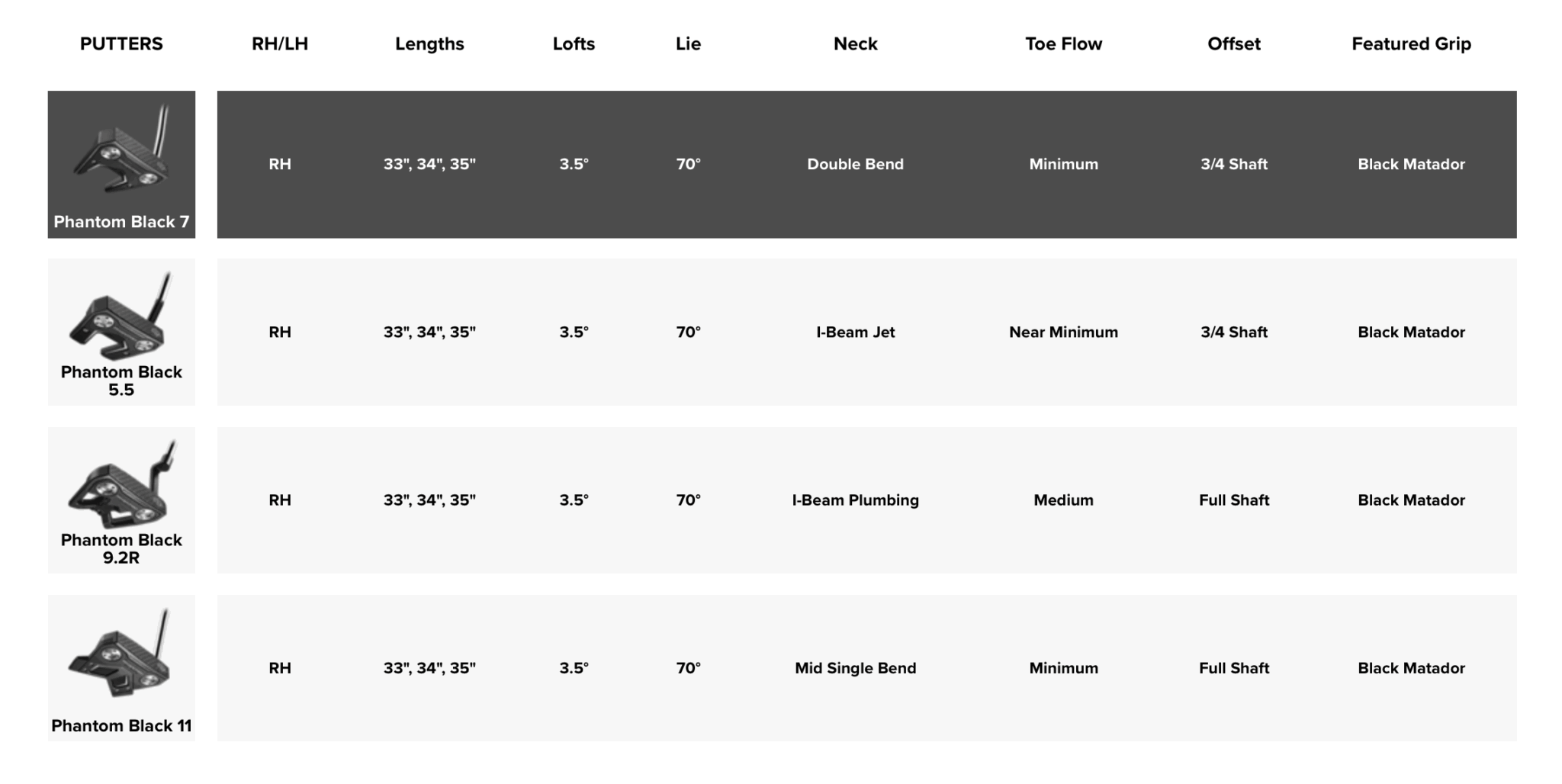Select the Phantom Black 11 name label
The height and width of the screenshot is (784, 1562).
[x=121, y=726]
